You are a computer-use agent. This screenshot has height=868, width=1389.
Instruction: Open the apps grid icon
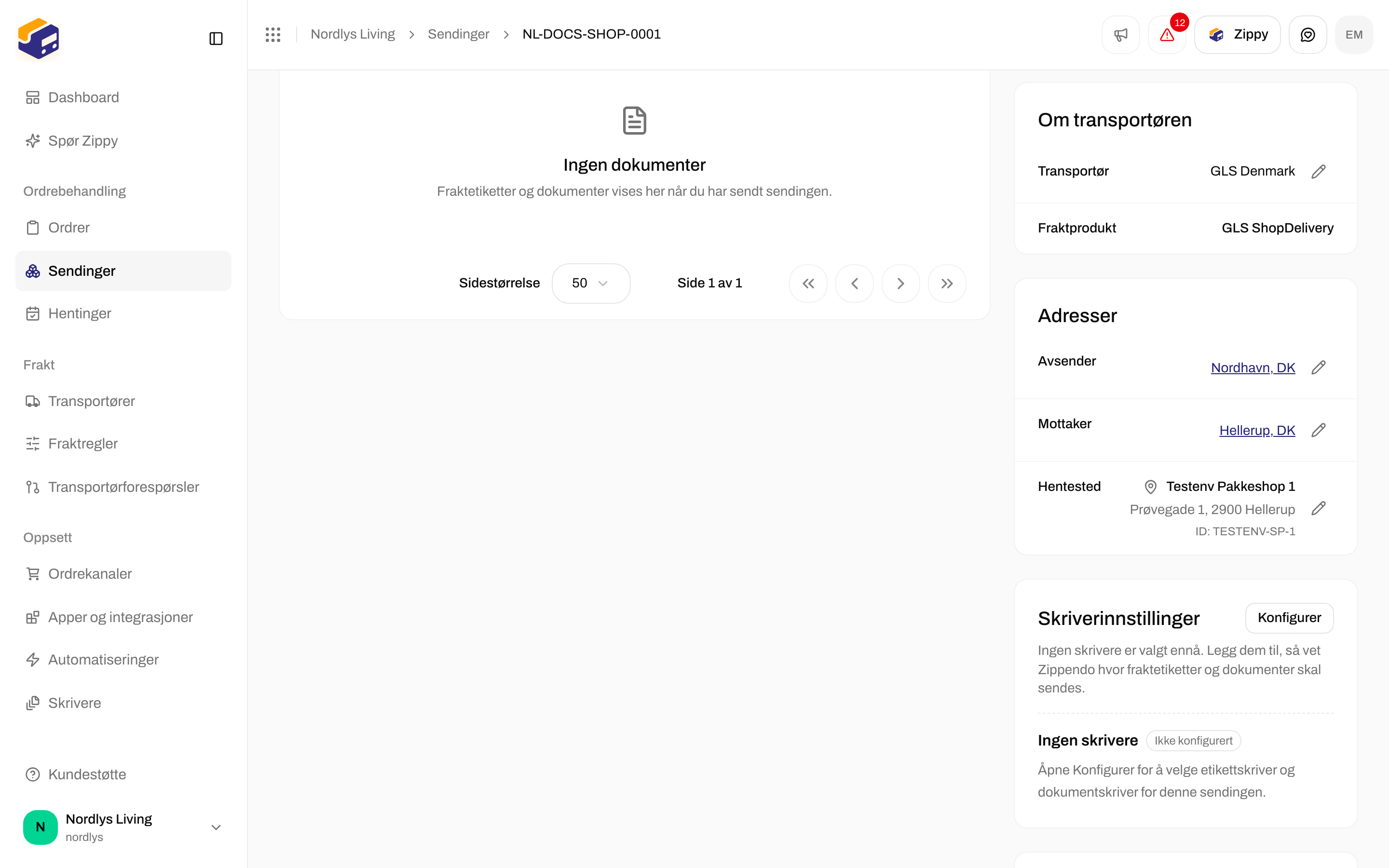click(x=272, y=34)
